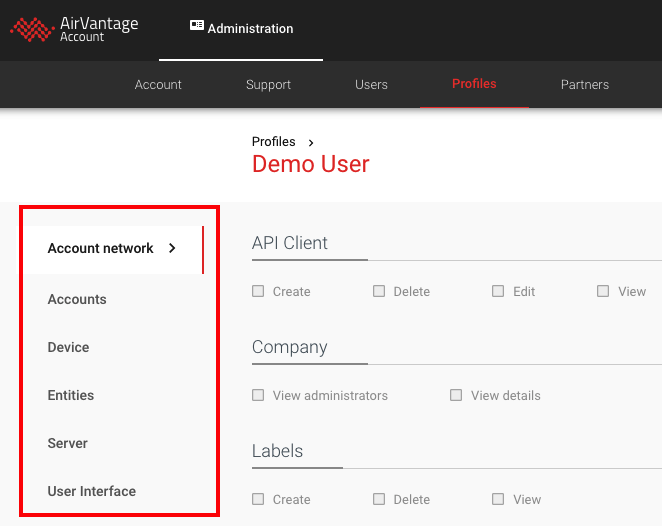Open the Support tab
Image resolution: width=662 pixels, height=526 pixels.
pyautogui.click(x=268, y=85)
